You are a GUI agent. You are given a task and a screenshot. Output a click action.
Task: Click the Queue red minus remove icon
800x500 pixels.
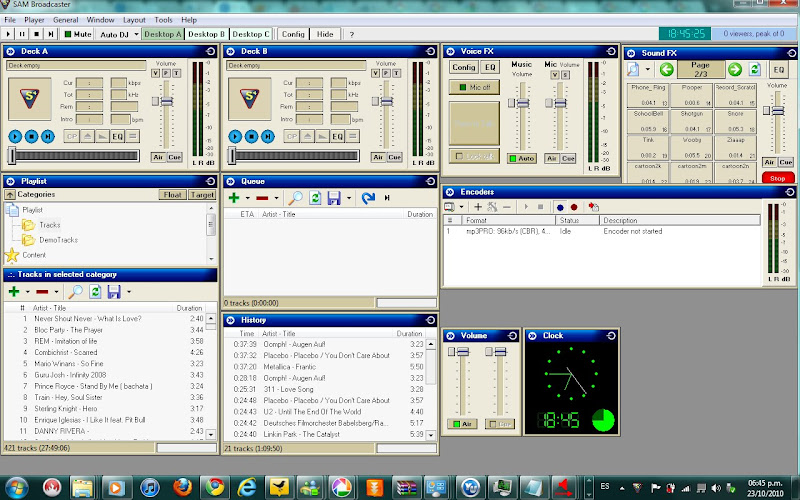pos(262,198)
